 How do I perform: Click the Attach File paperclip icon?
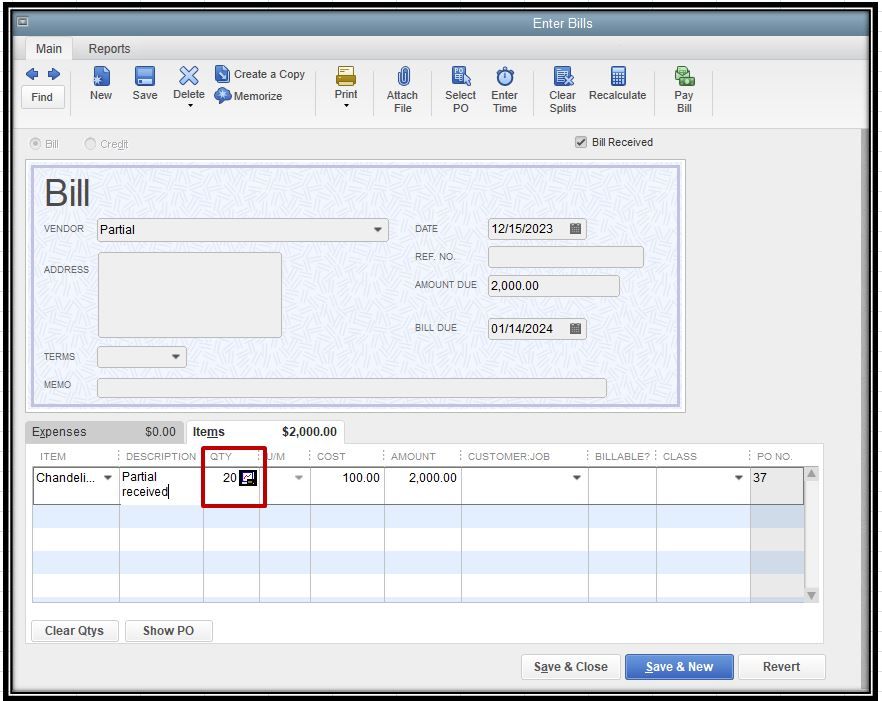click(403, 76)
